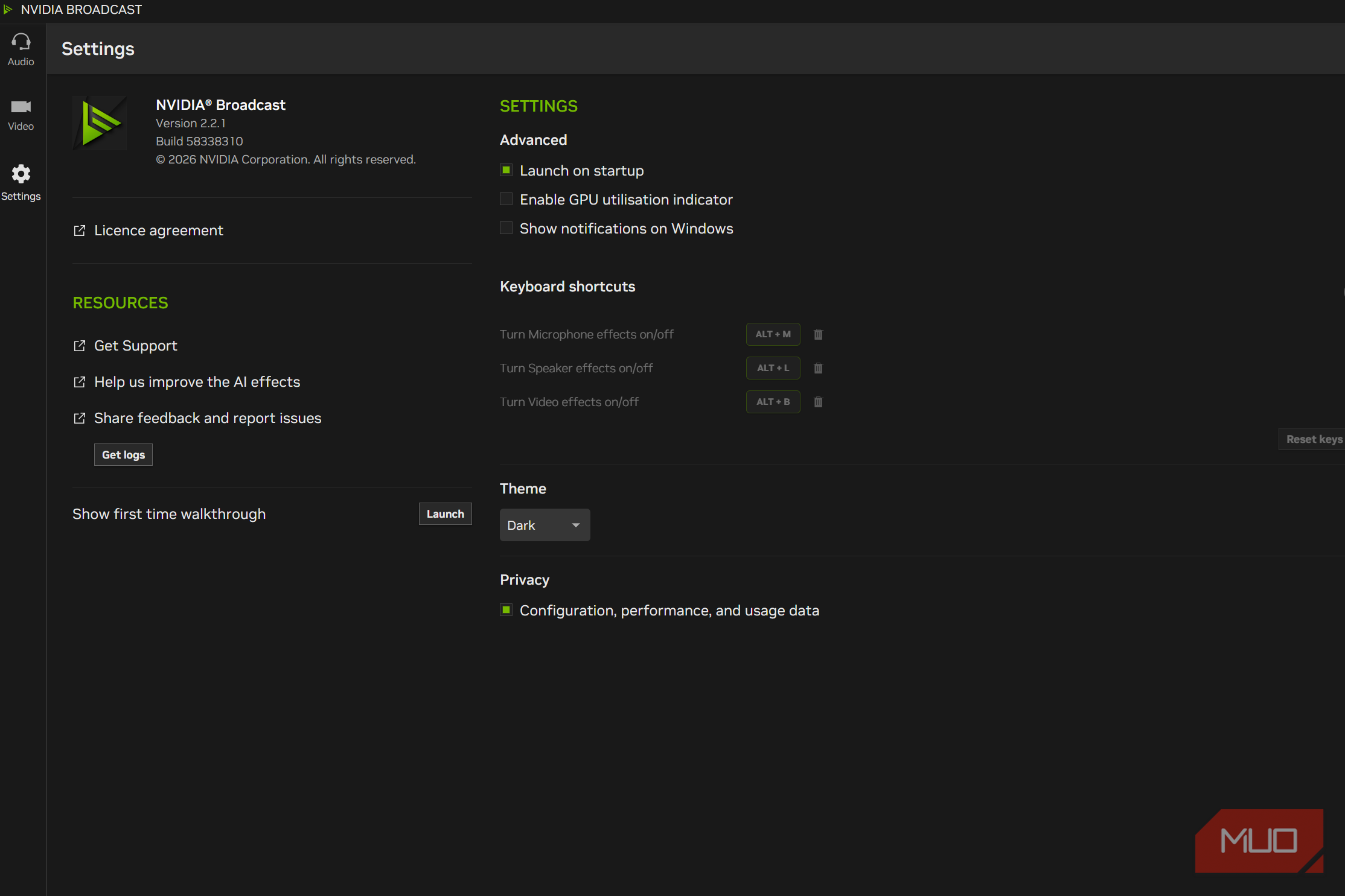Viewport: 1345px width, 896px height.
Task: Click the NVIDIA Corporation copyright text
Action: pyautogui.click(x=286, y=159)
